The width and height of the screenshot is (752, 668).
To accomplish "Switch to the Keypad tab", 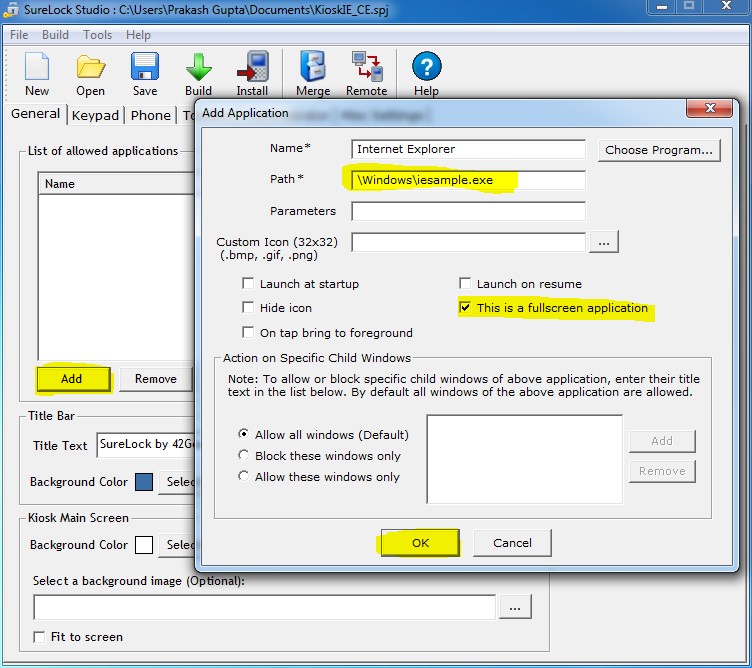I will point(95,115).
